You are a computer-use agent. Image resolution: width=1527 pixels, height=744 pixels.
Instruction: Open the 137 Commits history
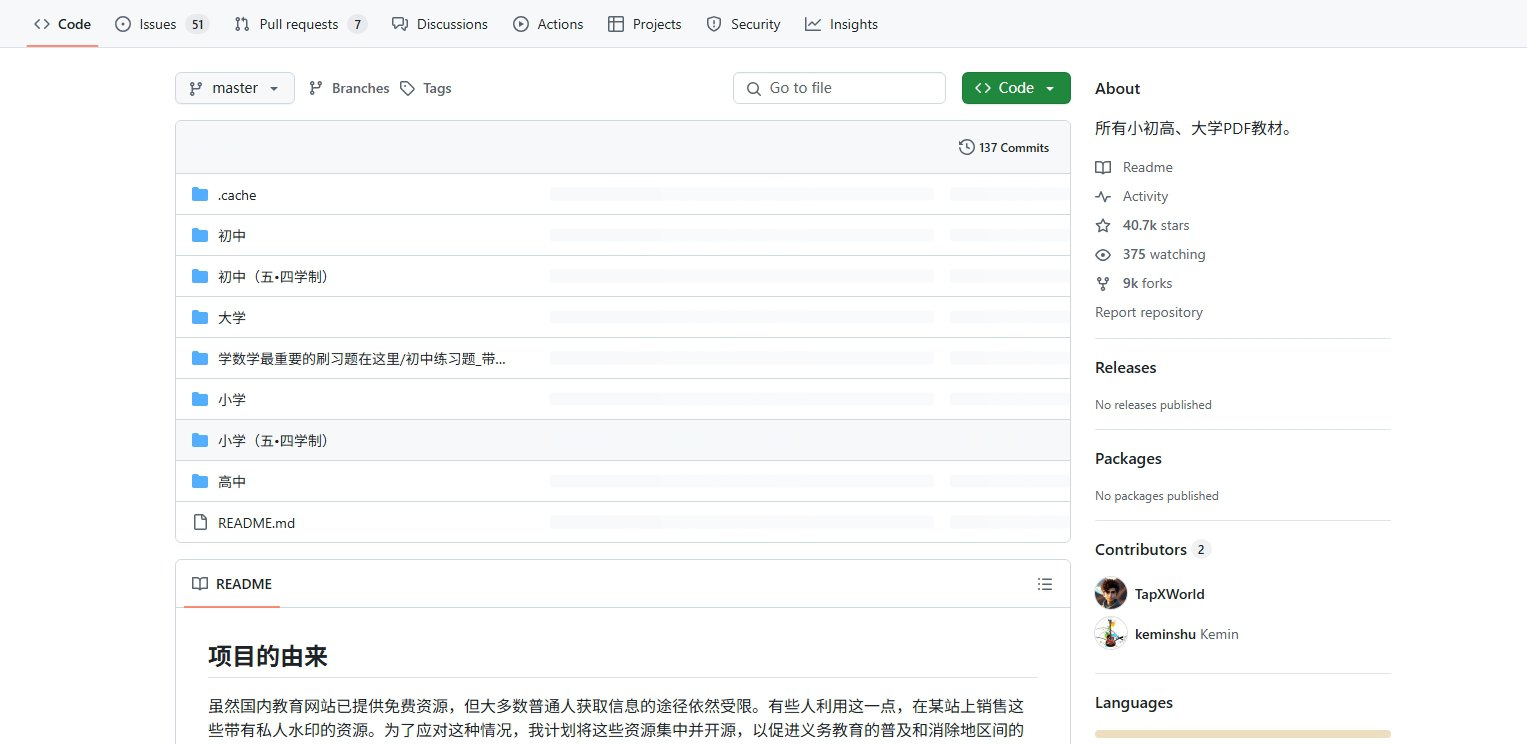coord(1004,147)
